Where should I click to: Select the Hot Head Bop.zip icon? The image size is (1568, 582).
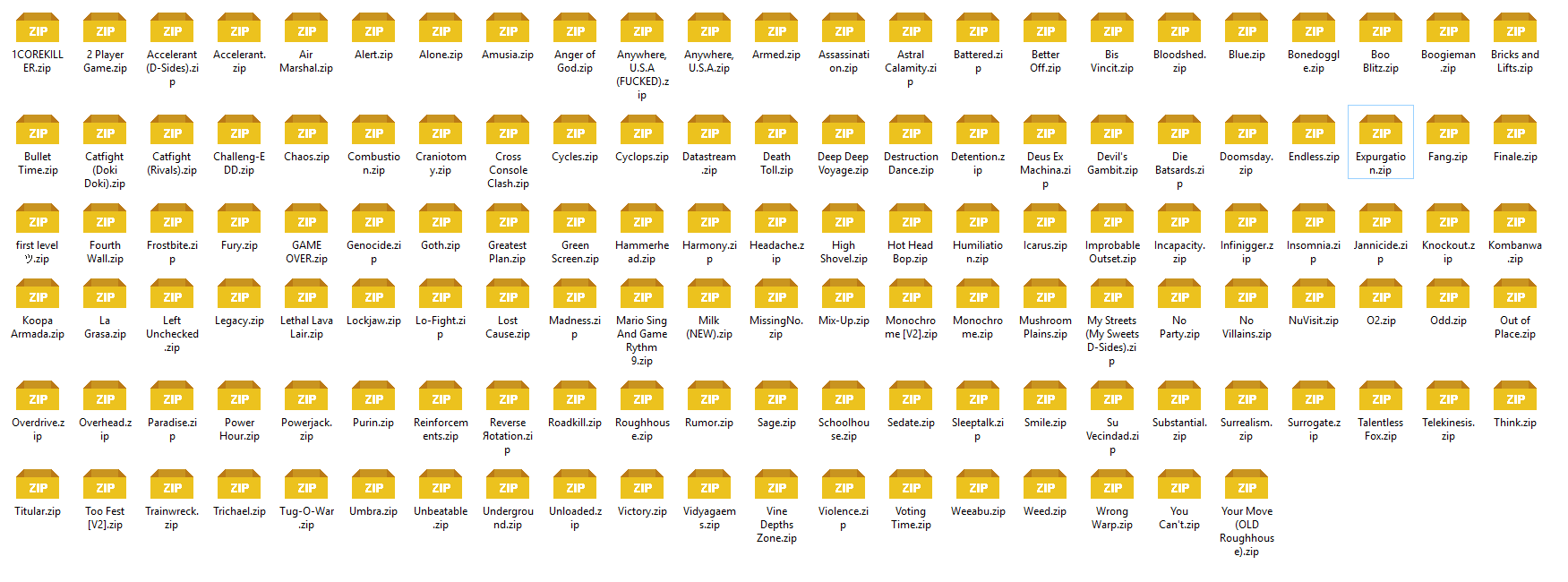click(911, 219)
